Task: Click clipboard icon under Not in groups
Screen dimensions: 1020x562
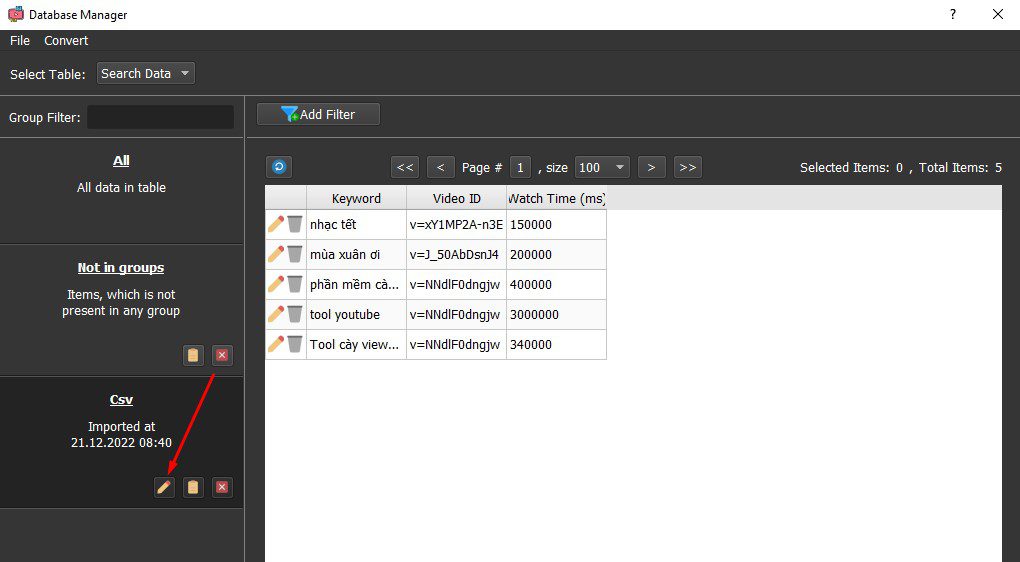Action: click(193, 355)
